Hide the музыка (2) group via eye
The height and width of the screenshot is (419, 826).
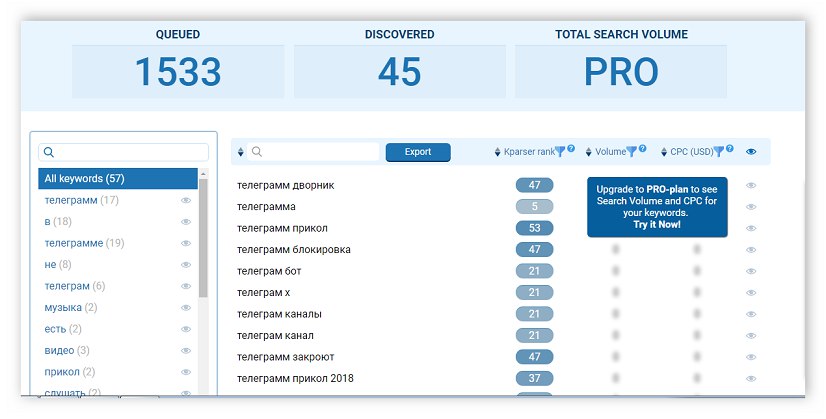tap(186, 308)
